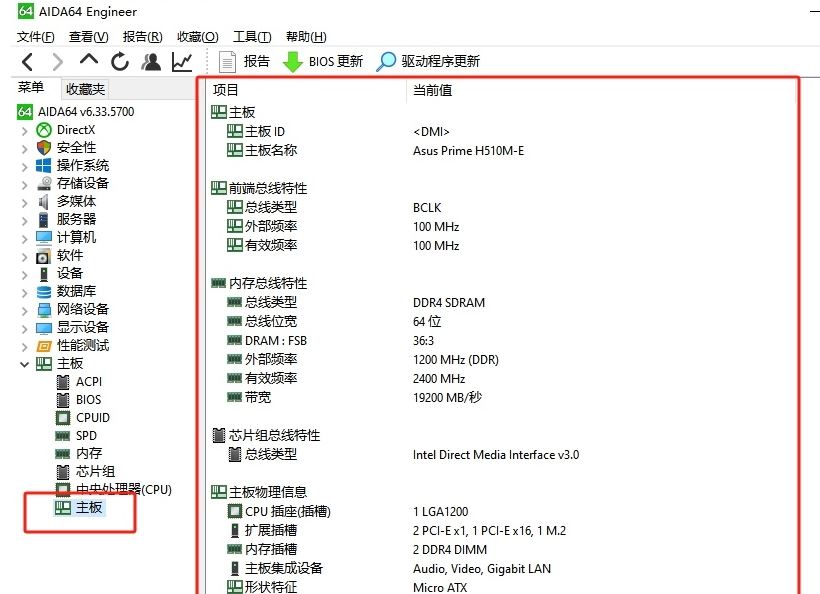The height and width of the screenshot is (594, 820).
Task: Go forward with the right arrow toolbar icon
Action: (x=58, y=62)
